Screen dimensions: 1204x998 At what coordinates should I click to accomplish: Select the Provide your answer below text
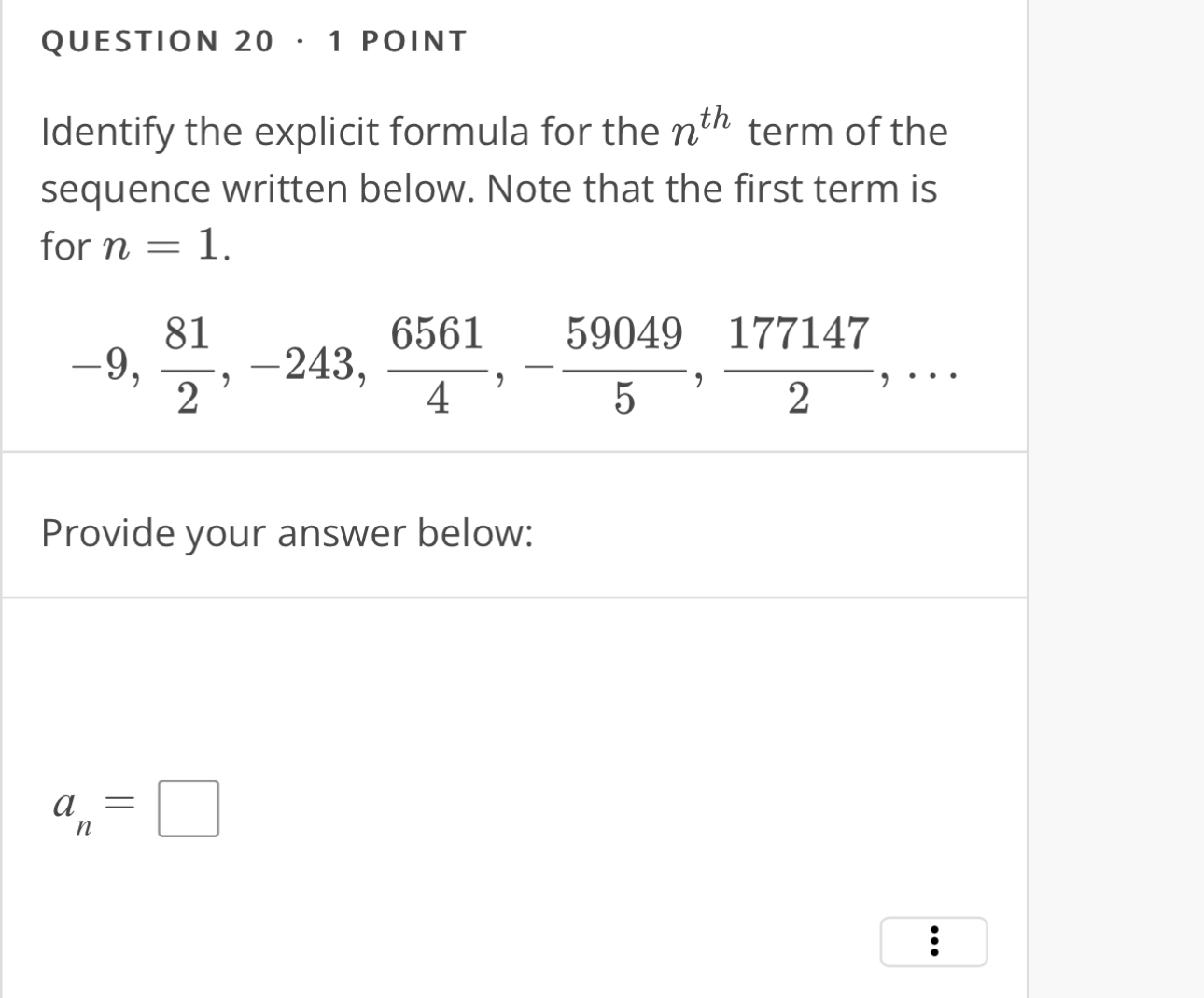288,532
